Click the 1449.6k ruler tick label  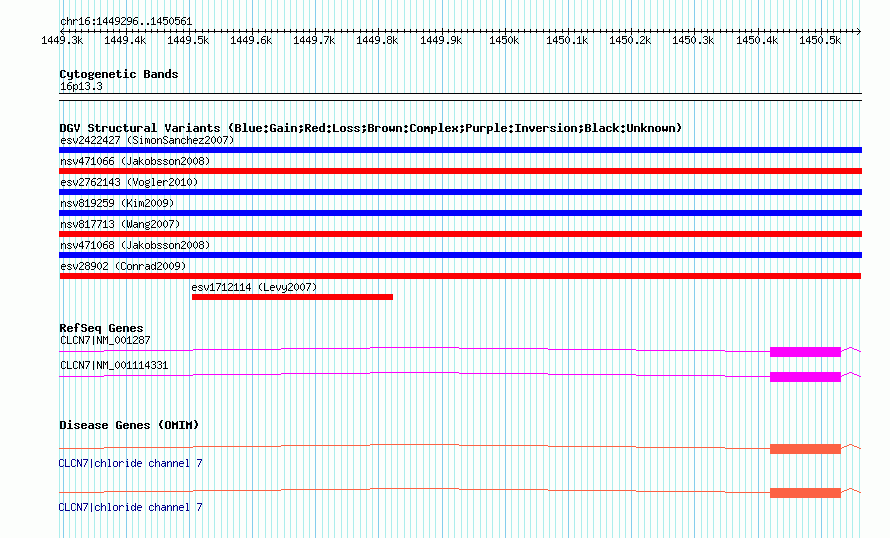point(251,40)
